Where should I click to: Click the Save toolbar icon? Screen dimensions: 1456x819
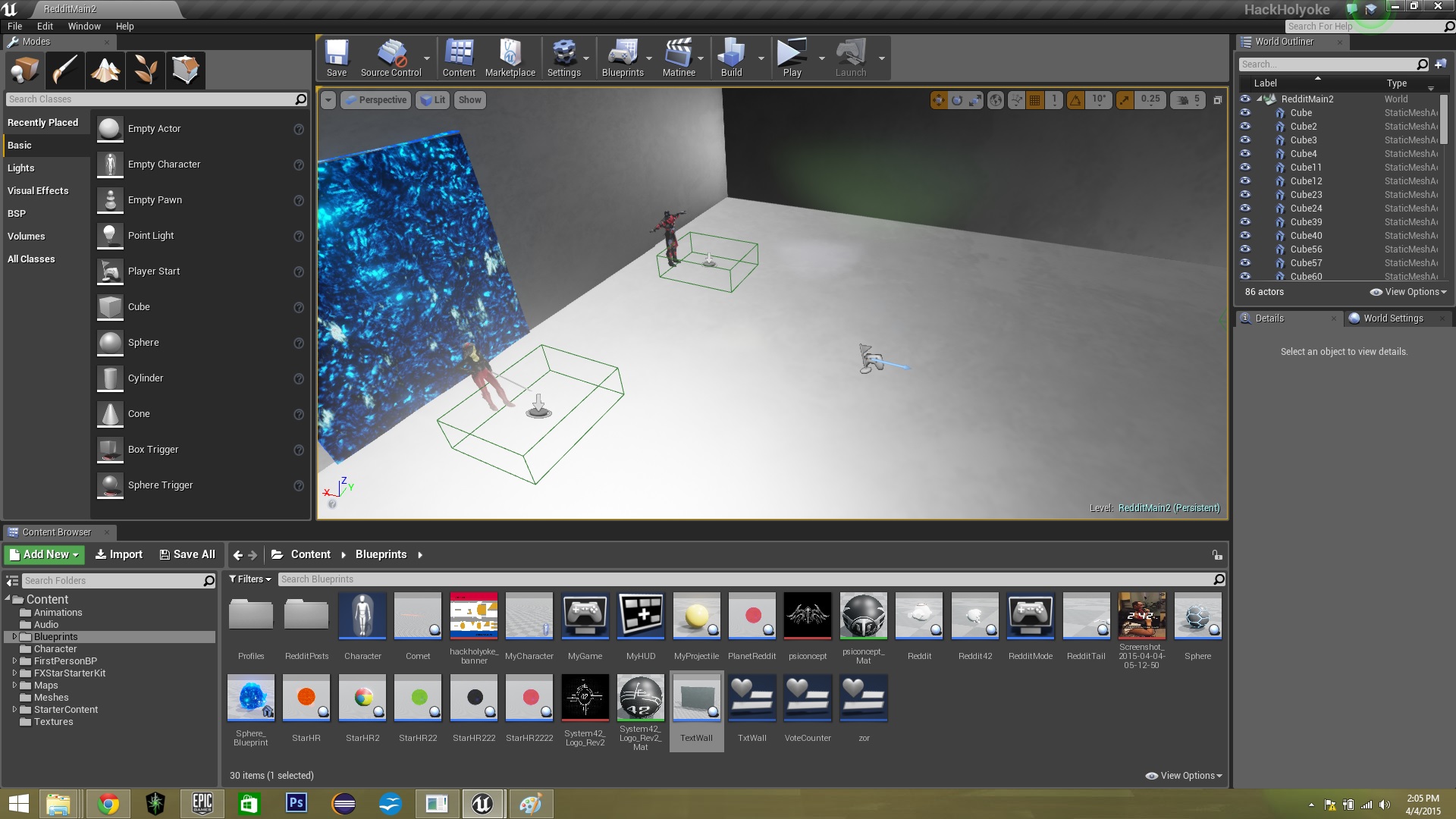(336, 58)
